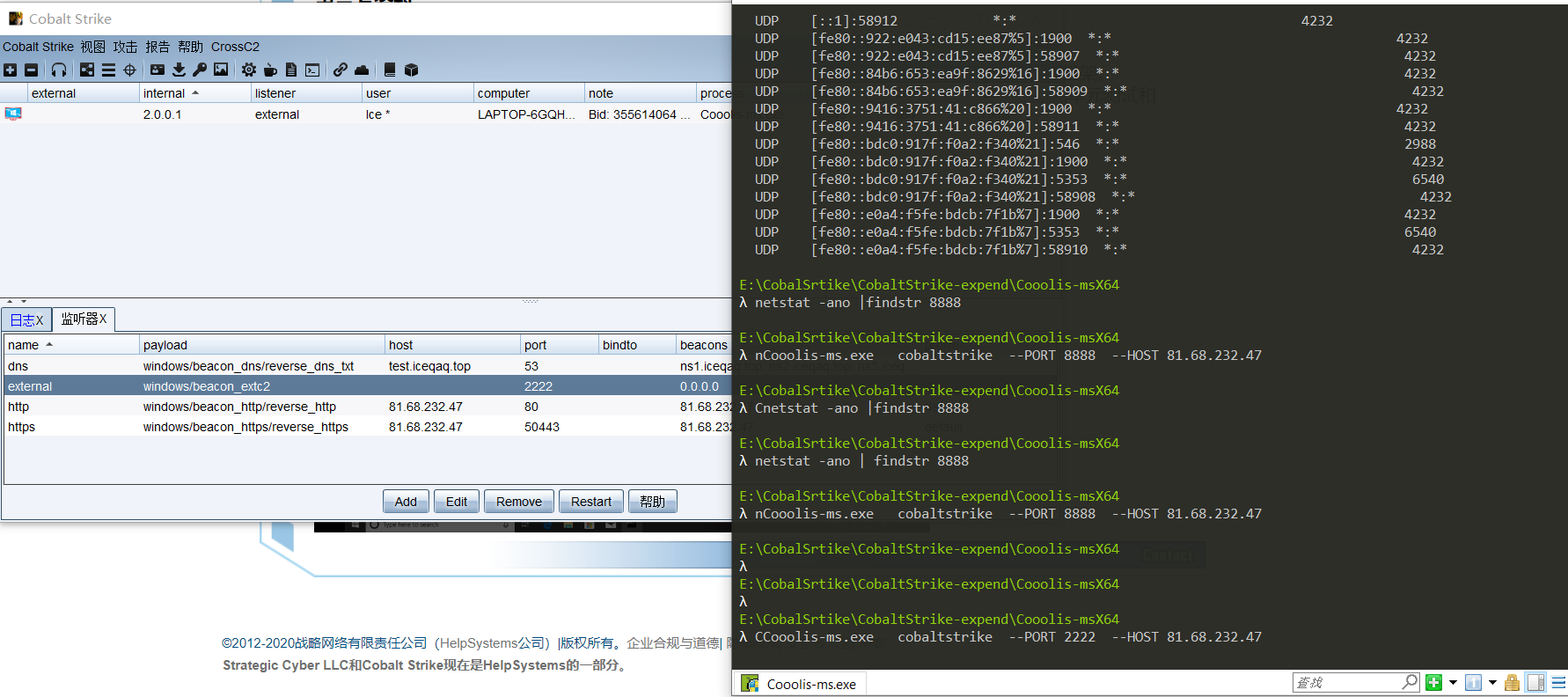The width and height of the screenshot is (1568, 697).
Task: Select the dns listener row
Action: 368,366
